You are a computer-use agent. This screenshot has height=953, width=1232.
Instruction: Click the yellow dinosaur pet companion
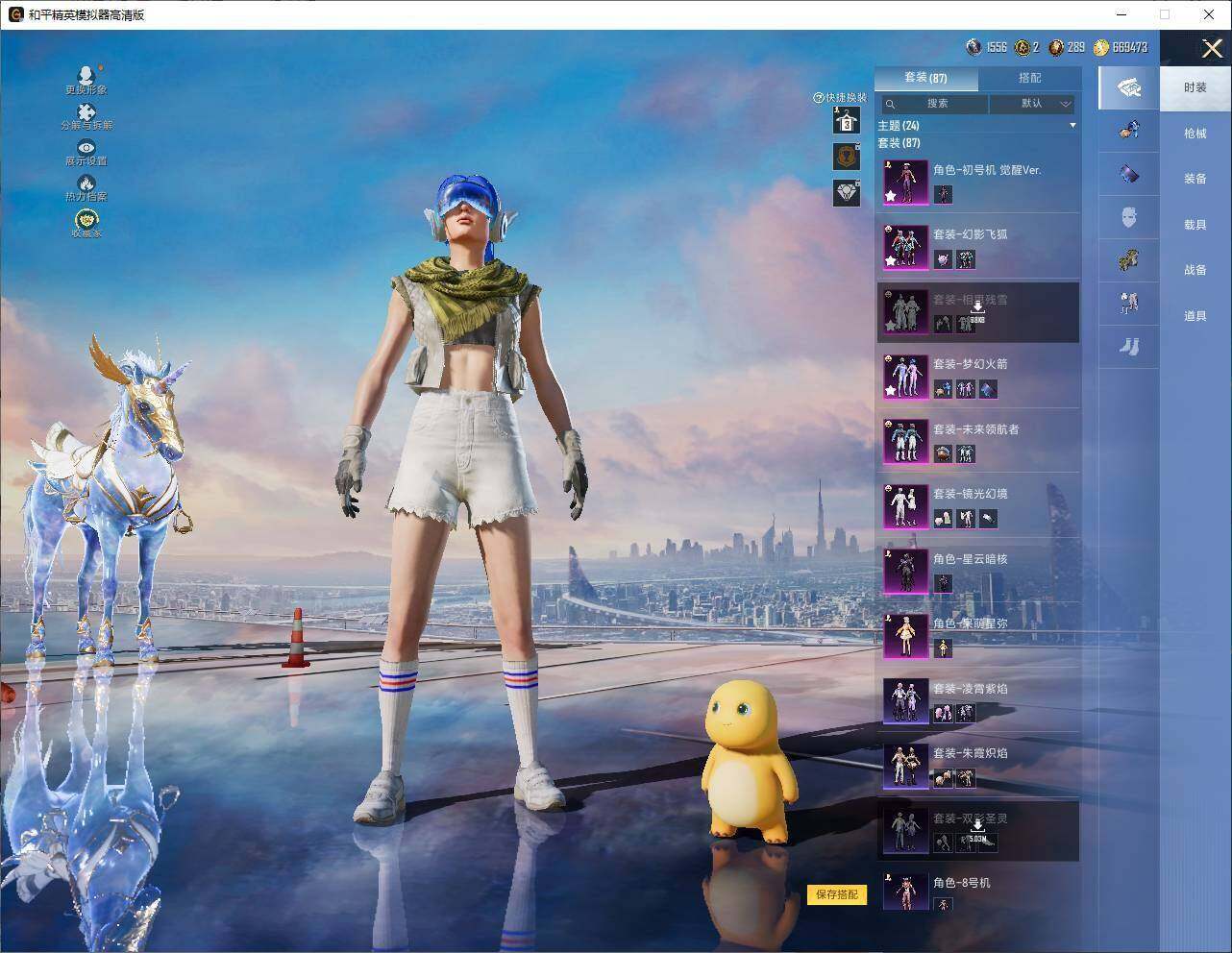[750, 761]
